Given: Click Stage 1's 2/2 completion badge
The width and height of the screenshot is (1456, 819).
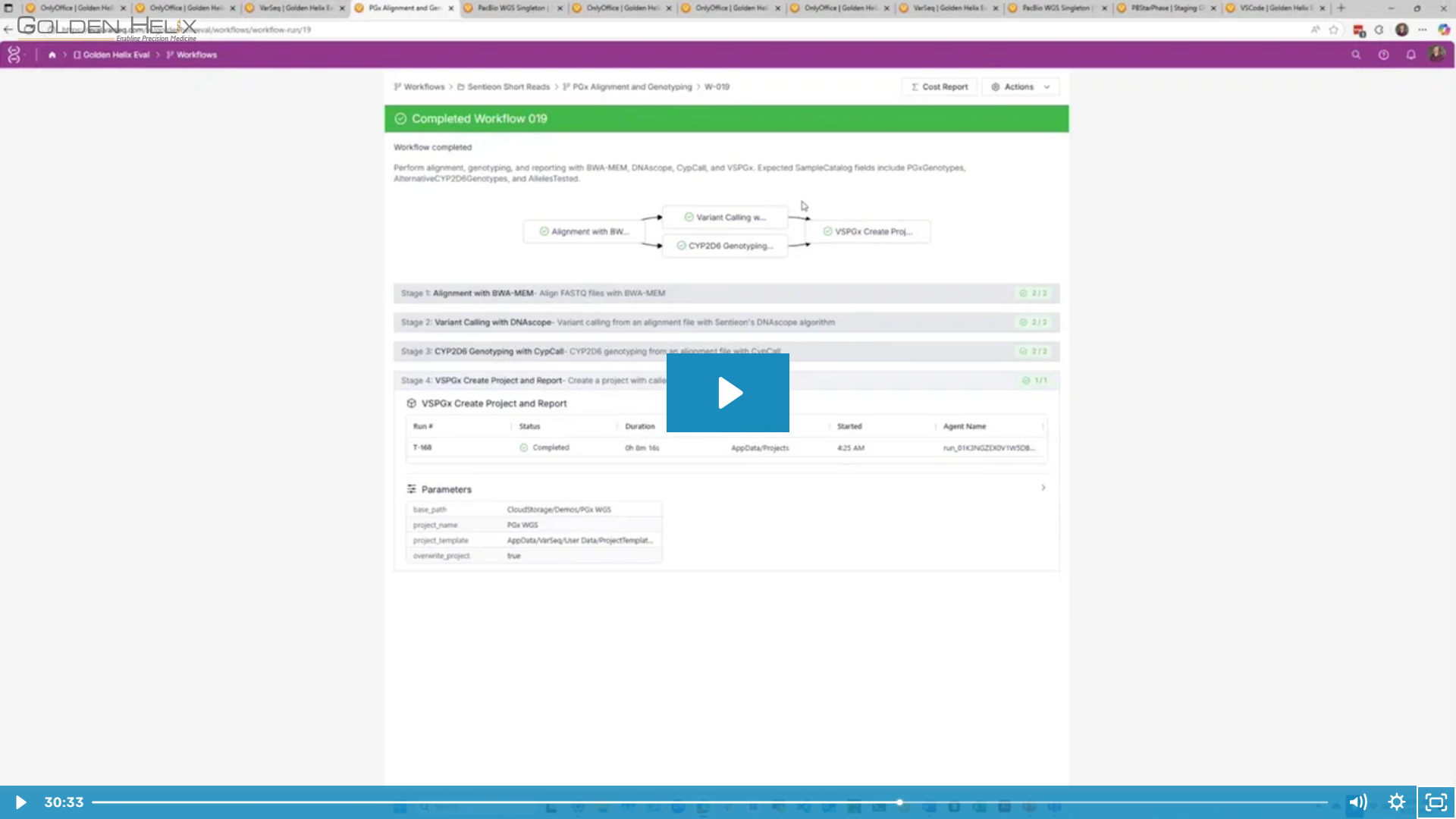Looking at the screenshot, I should (x=1034, y=293).
